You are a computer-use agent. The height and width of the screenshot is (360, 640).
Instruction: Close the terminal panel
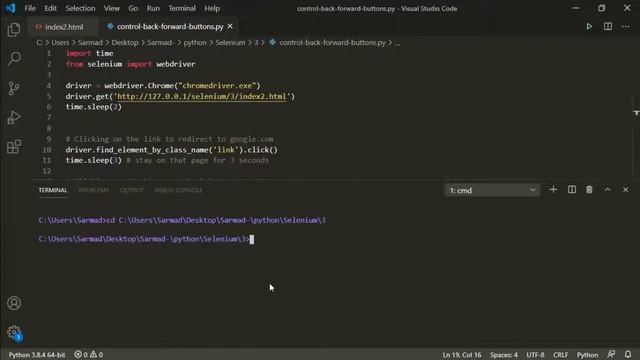pyautogui.click(x=626, y=190)
